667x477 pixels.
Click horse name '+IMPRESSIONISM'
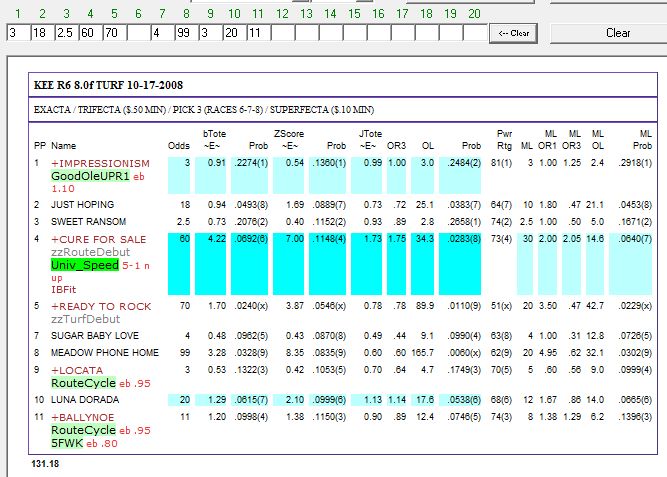100,163
